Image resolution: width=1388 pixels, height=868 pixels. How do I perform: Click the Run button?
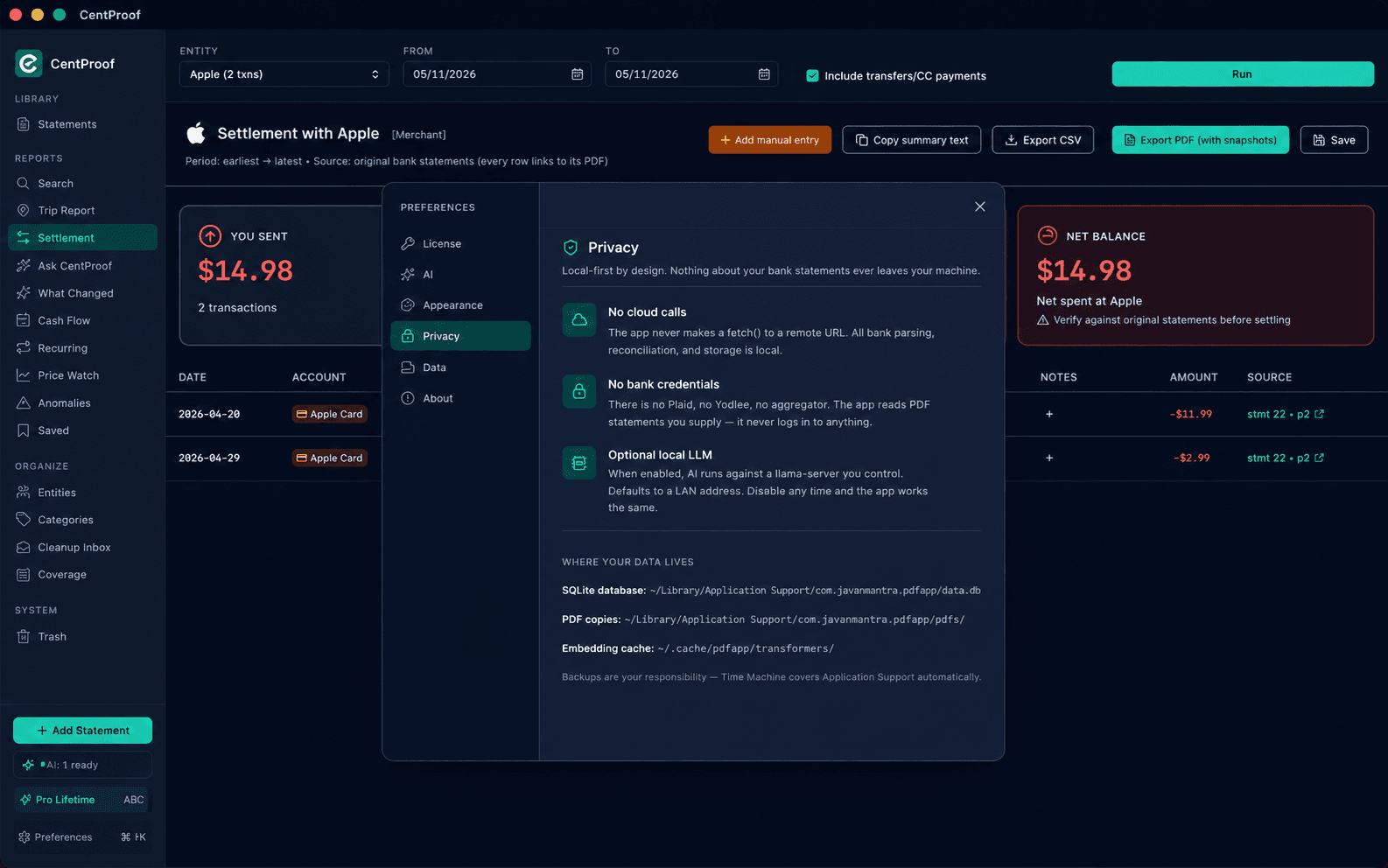click(1243, 74)
